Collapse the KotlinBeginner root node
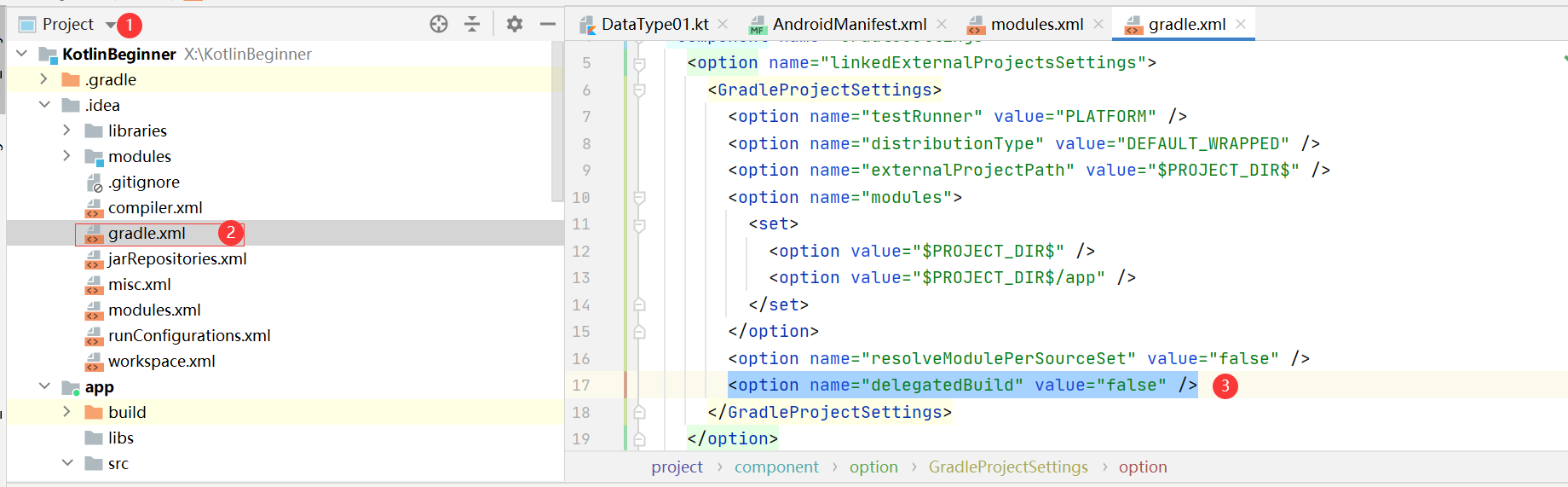Image resolution: width=1568 pixels, height=487 pixels. pos(21,54)
